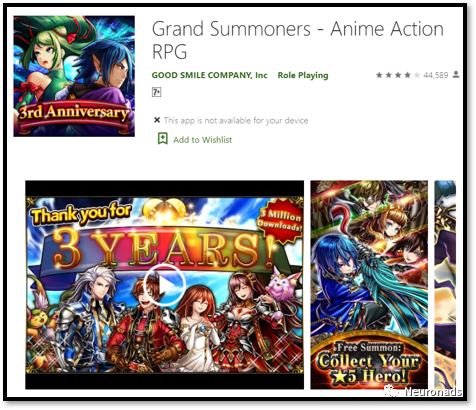Click the 'This app is not available' message
The height and width of the screenshot is (410, 476).
(236, 120)
